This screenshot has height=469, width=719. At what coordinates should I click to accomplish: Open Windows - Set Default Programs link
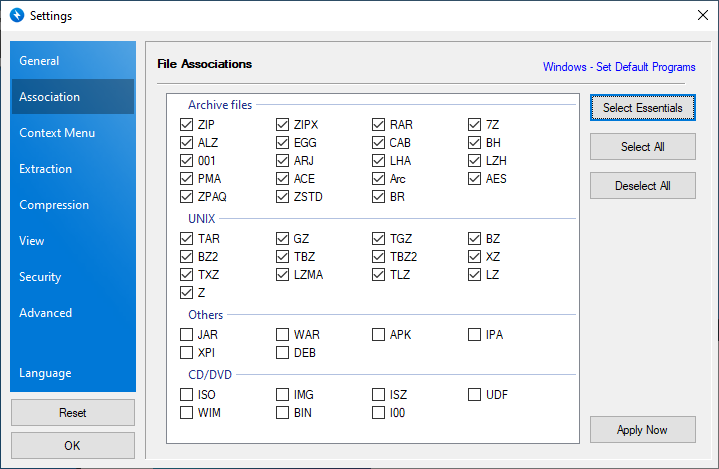pyautogui.click(x=619, y=67)
